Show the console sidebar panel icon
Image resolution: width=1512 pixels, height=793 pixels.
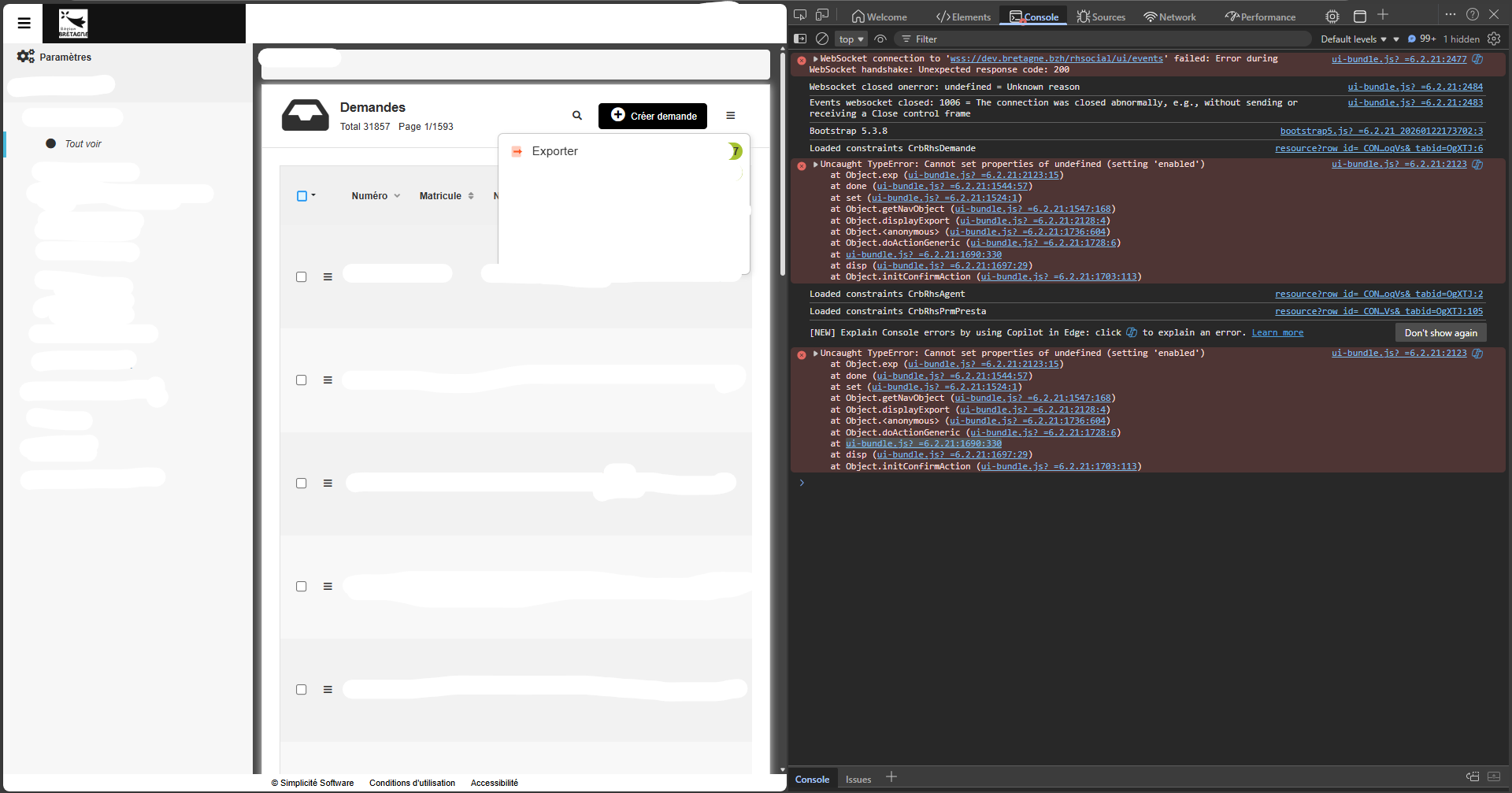pos(800,39)
